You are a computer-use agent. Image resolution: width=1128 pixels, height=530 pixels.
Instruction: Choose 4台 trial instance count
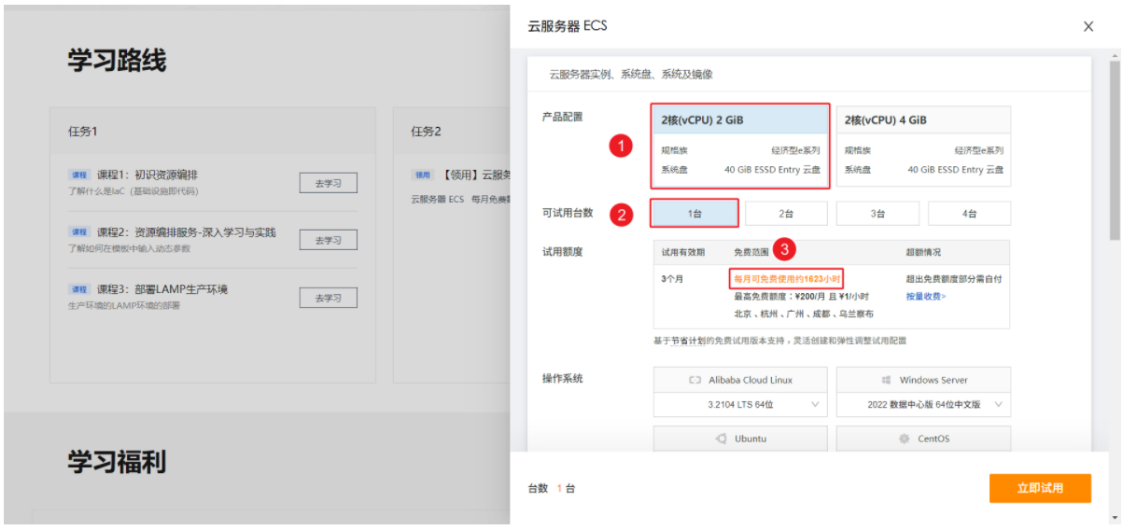pos(969,214)
